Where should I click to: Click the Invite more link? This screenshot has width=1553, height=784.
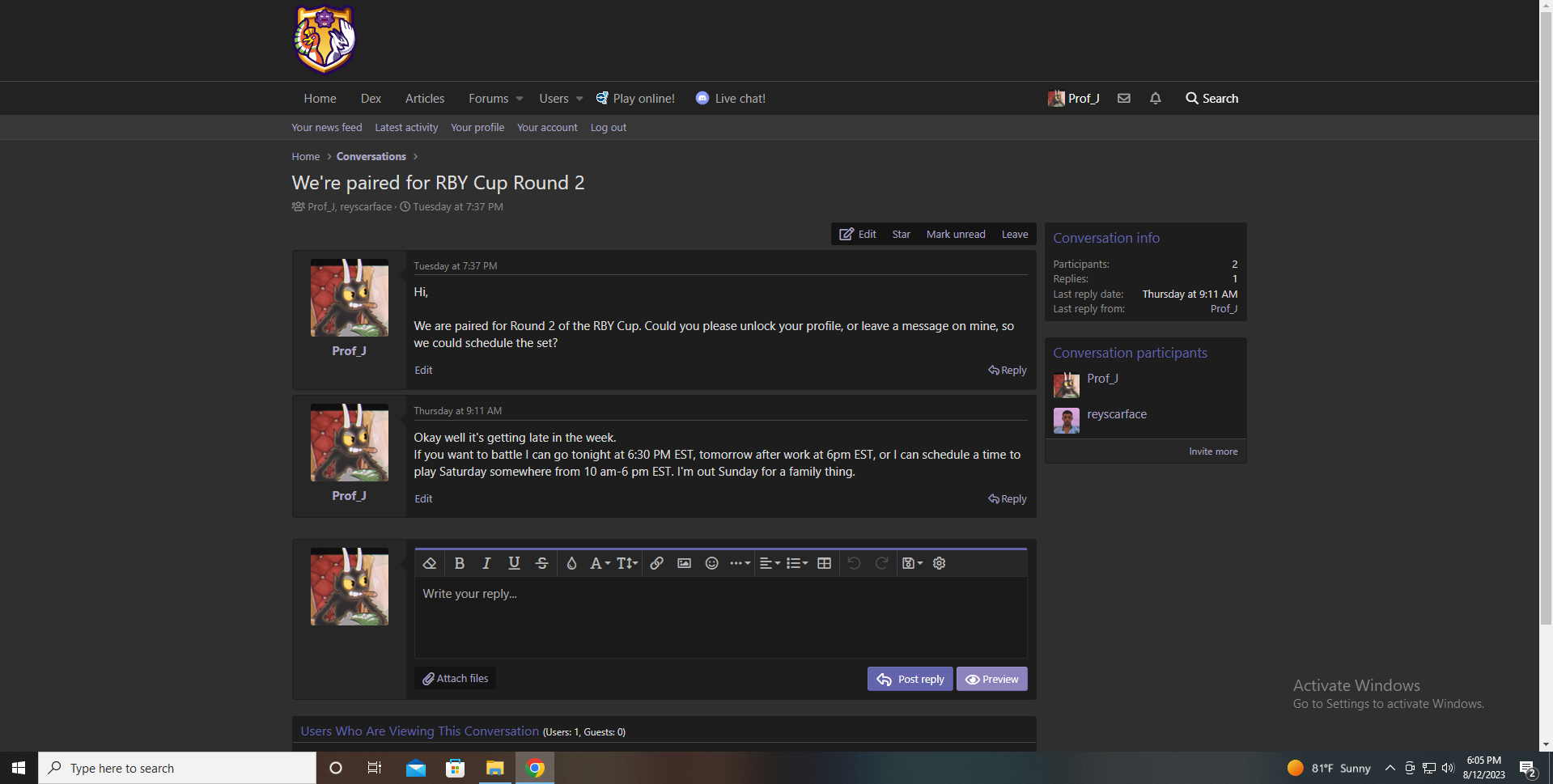1212,451
